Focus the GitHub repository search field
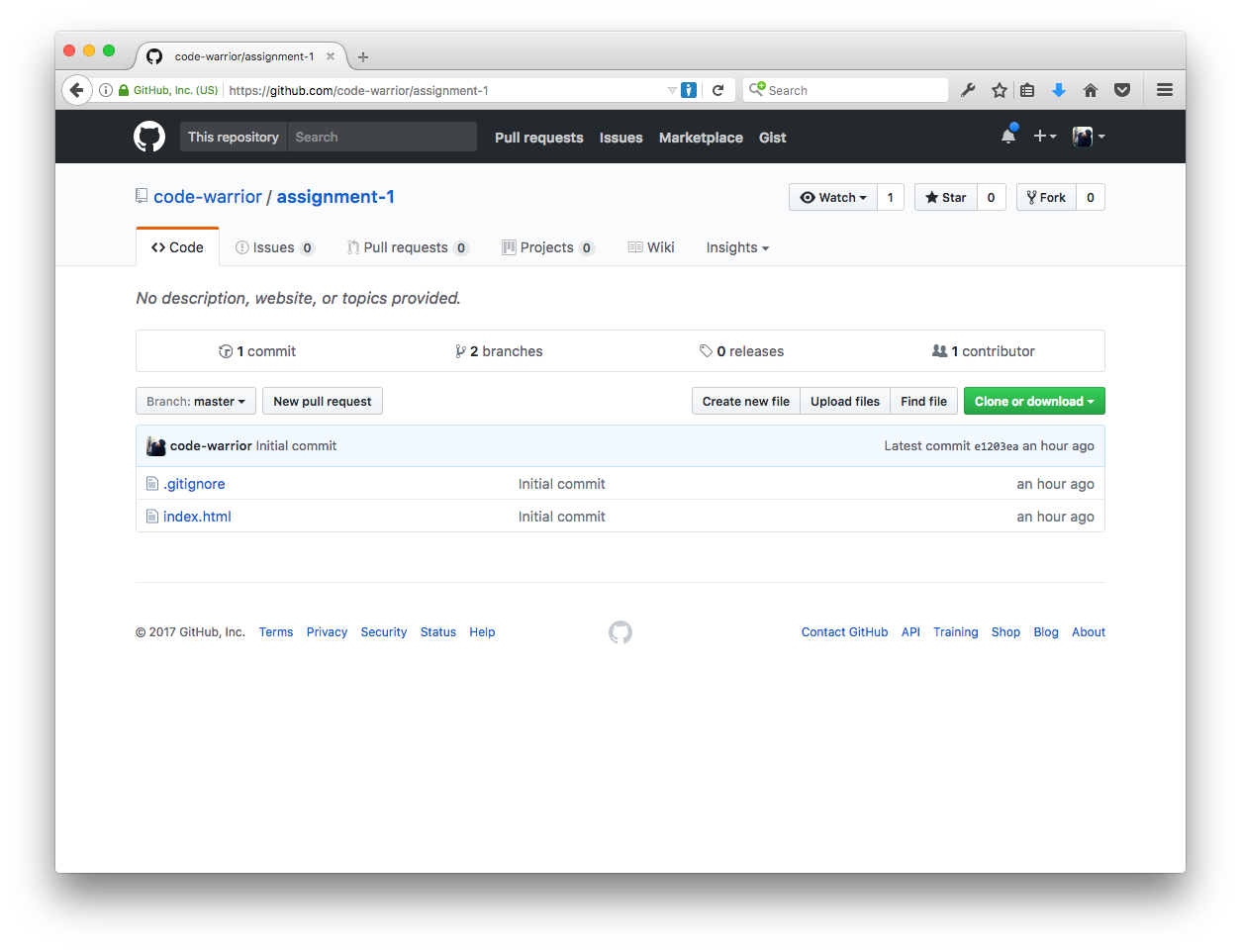 tap(382, 137)
